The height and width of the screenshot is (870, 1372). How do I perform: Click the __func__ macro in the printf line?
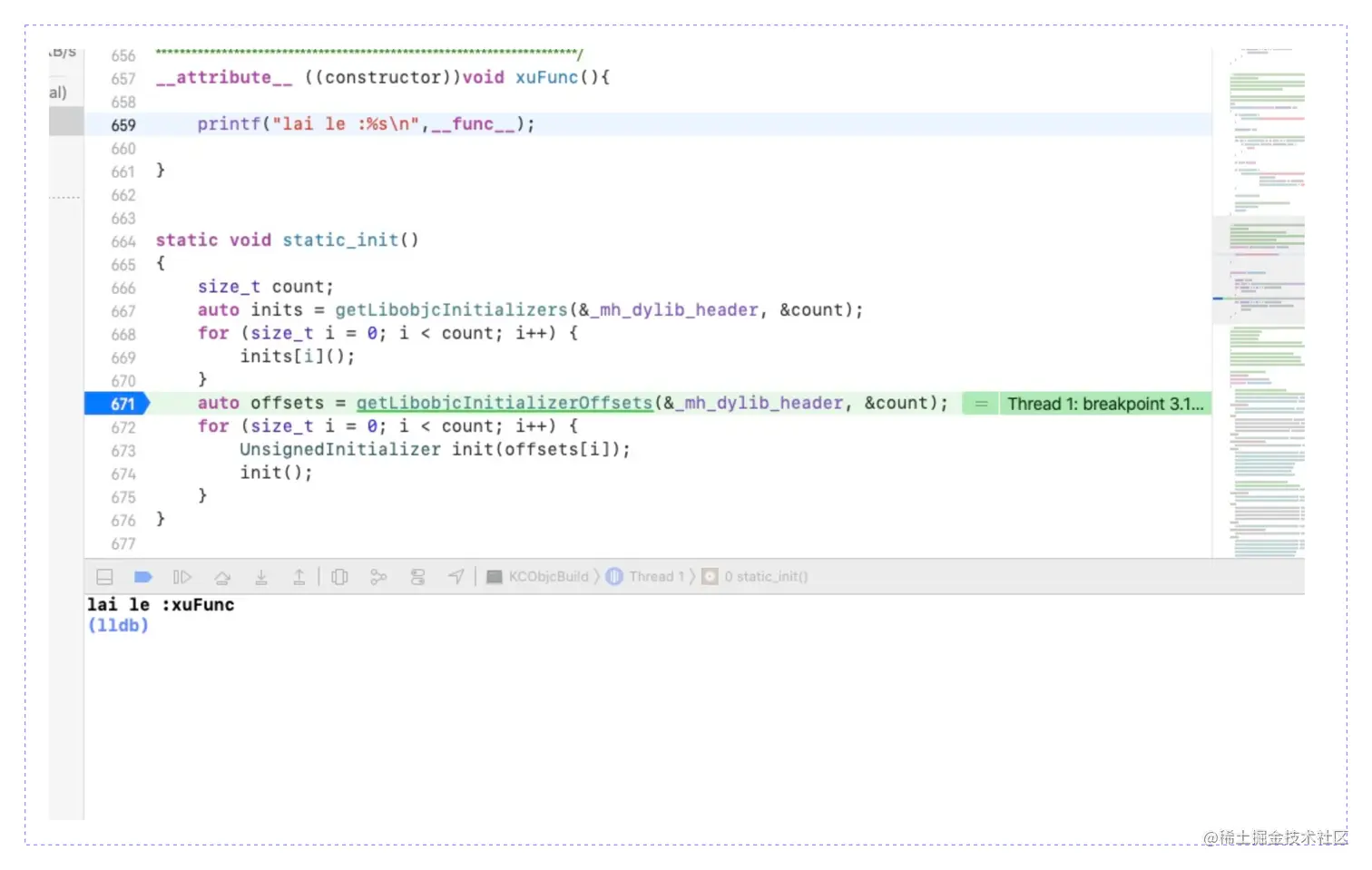(473, 123)
